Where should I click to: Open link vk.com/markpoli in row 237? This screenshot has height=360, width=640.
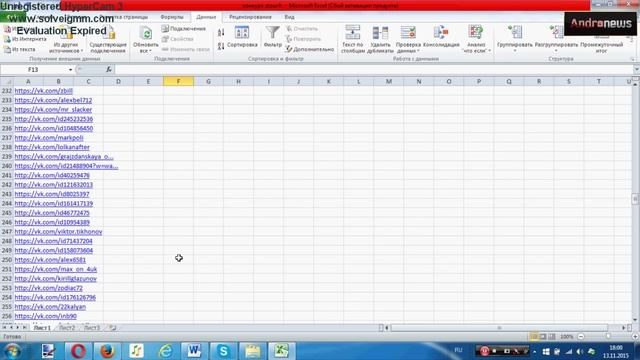[x=49, y=138]
